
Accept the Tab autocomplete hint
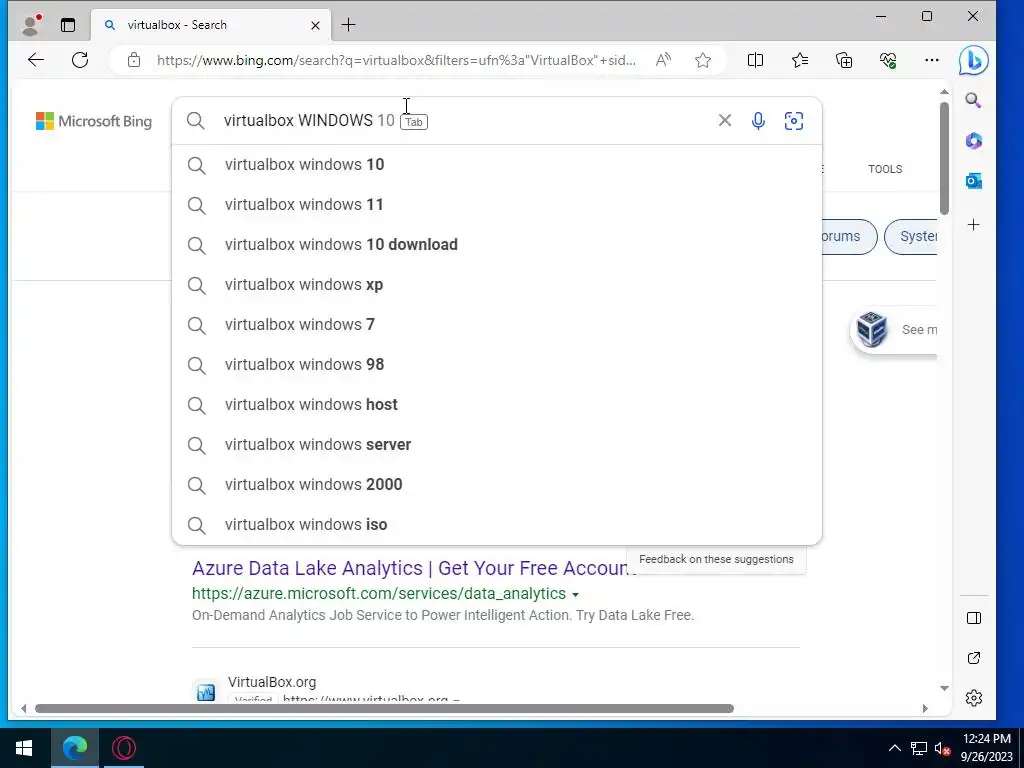[413, 121]
